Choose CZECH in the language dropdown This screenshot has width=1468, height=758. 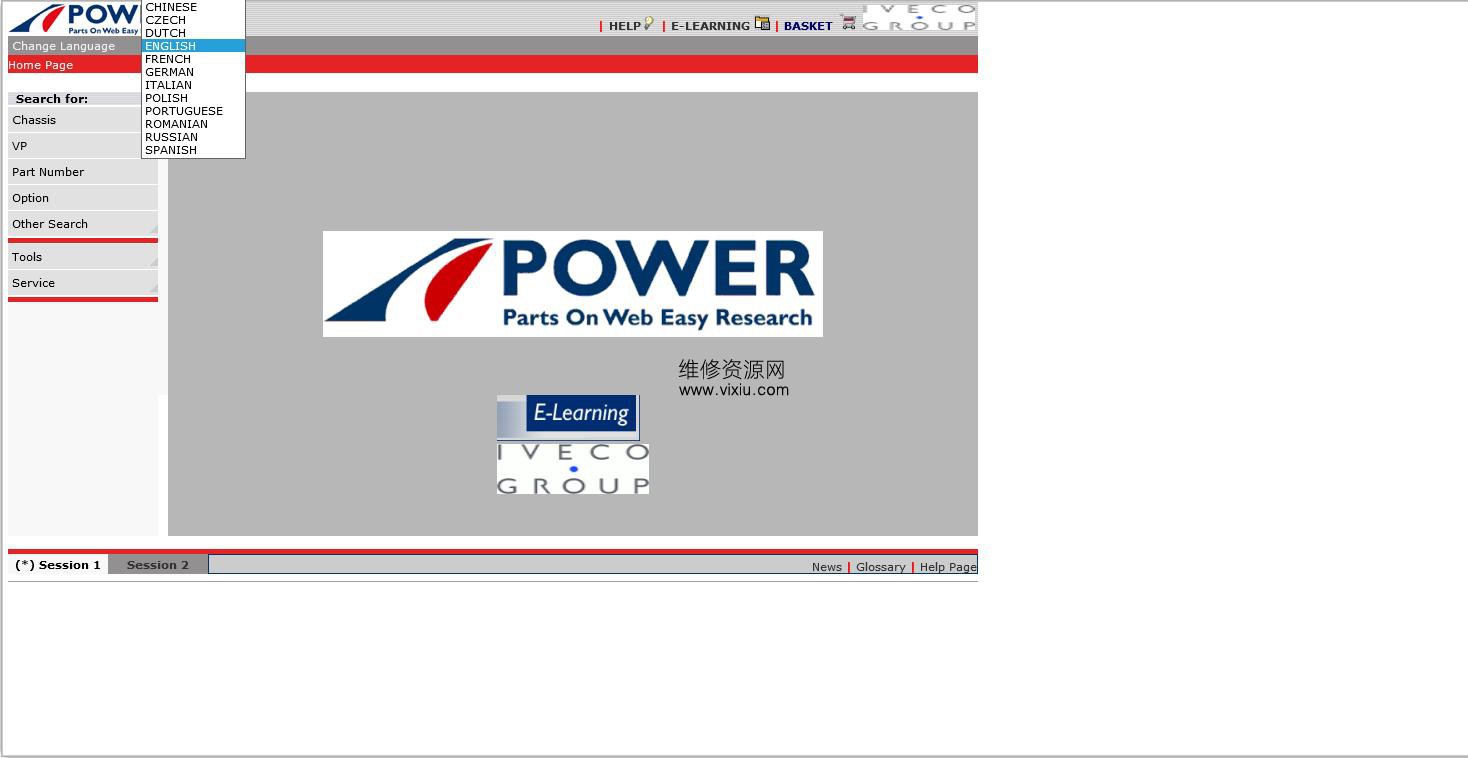coord(193,20)
